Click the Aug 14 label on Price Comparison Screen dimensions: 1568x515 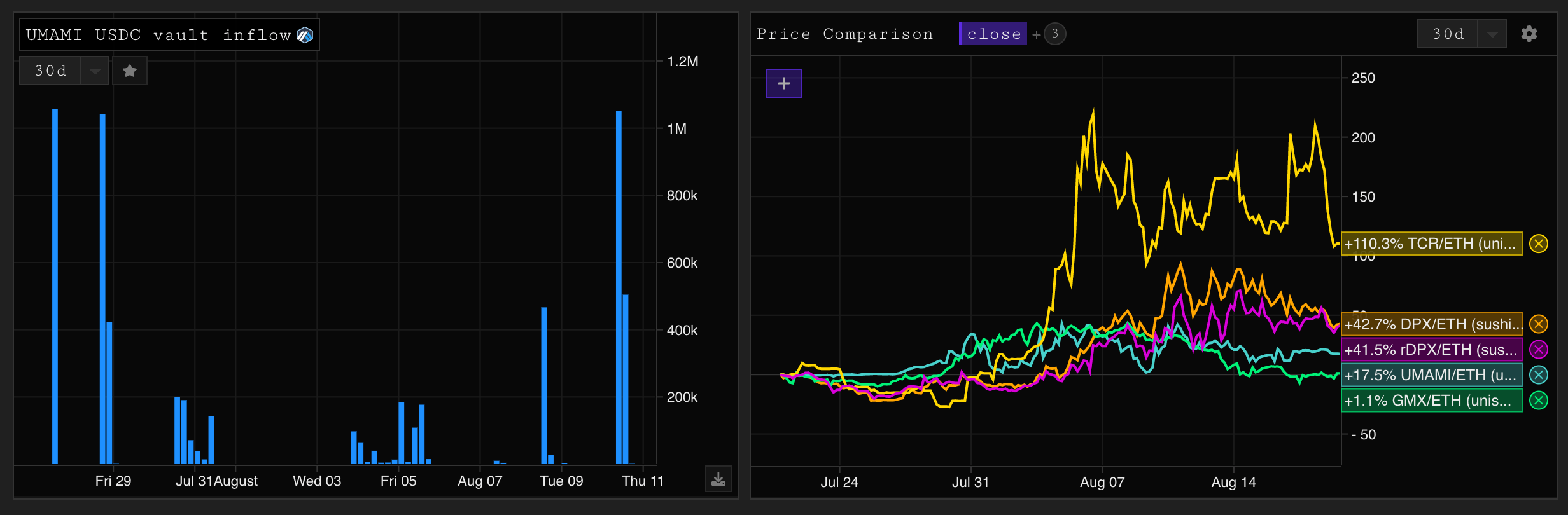[x=1233, y=482]
